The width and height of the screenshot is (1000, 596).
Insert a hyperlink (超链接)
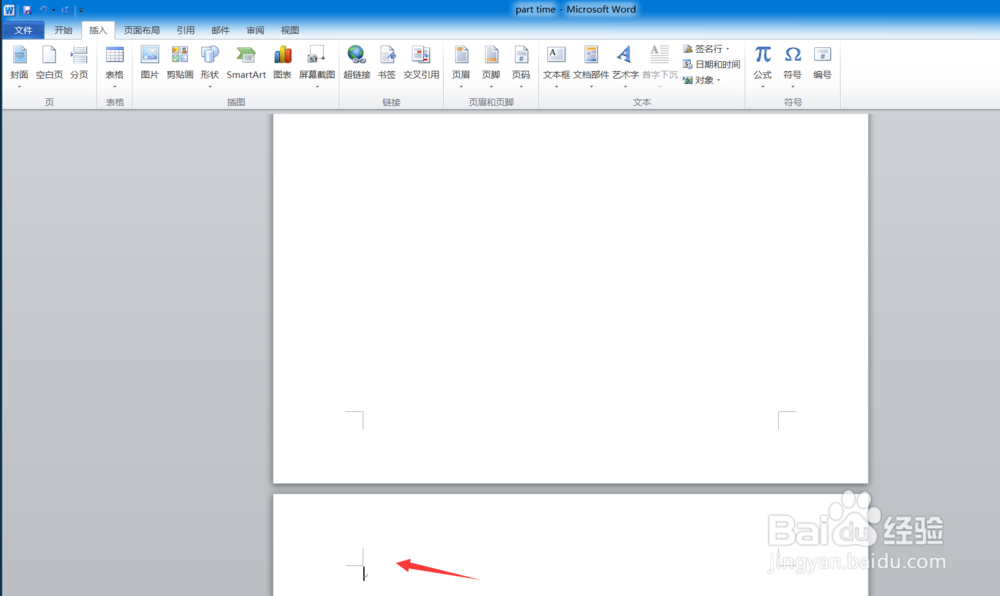pos(357,63)
